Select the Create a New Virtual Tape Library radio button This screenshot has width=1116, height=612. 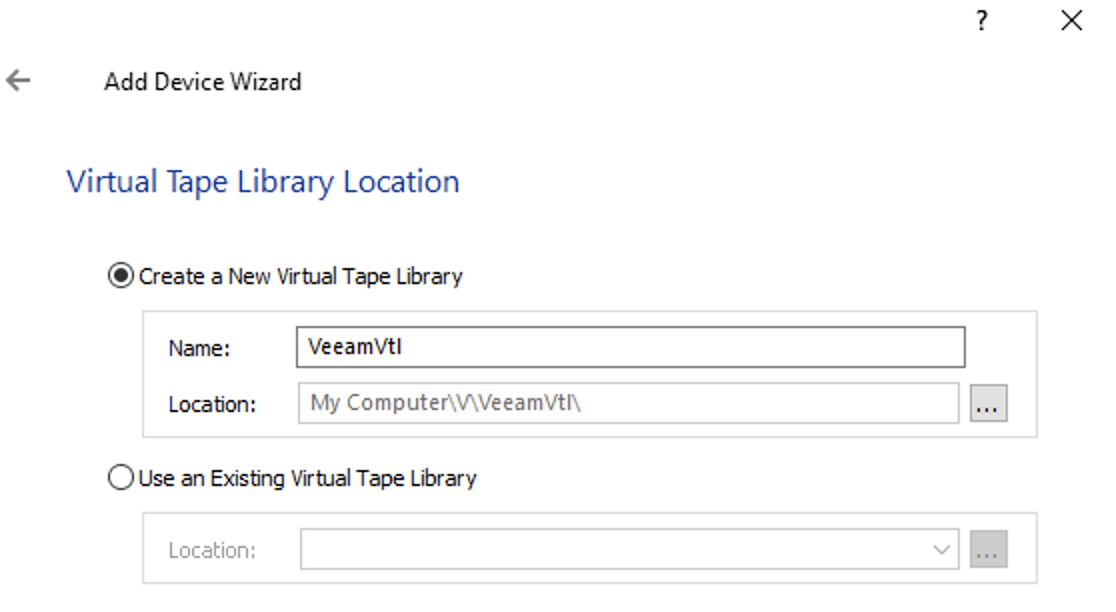pyautogui.click(x=120, y=275)
